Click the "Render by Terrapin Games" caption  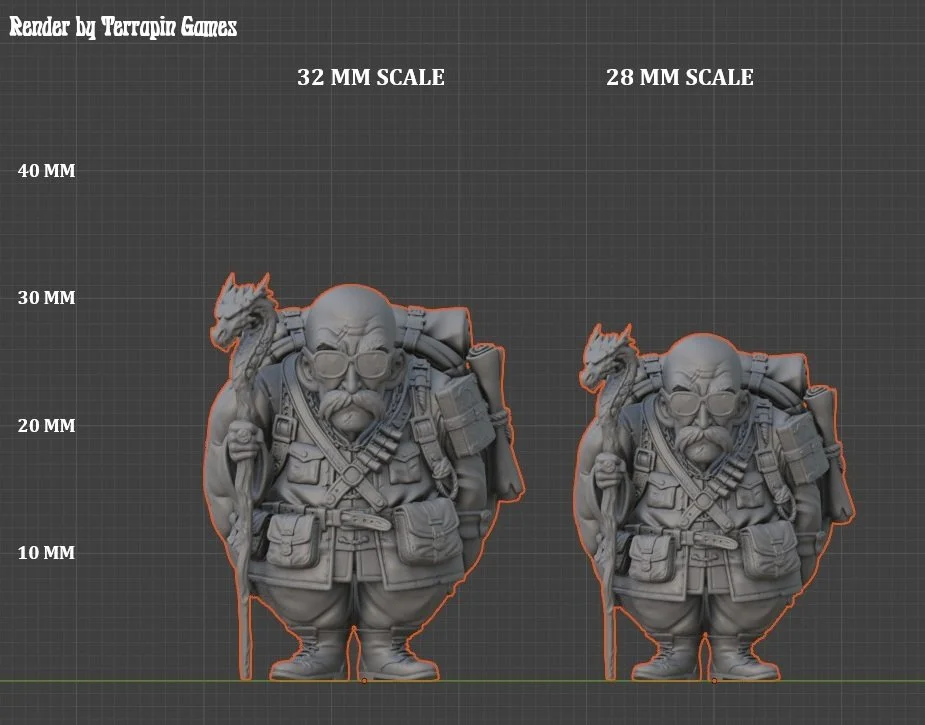click(x=123, y=27)
